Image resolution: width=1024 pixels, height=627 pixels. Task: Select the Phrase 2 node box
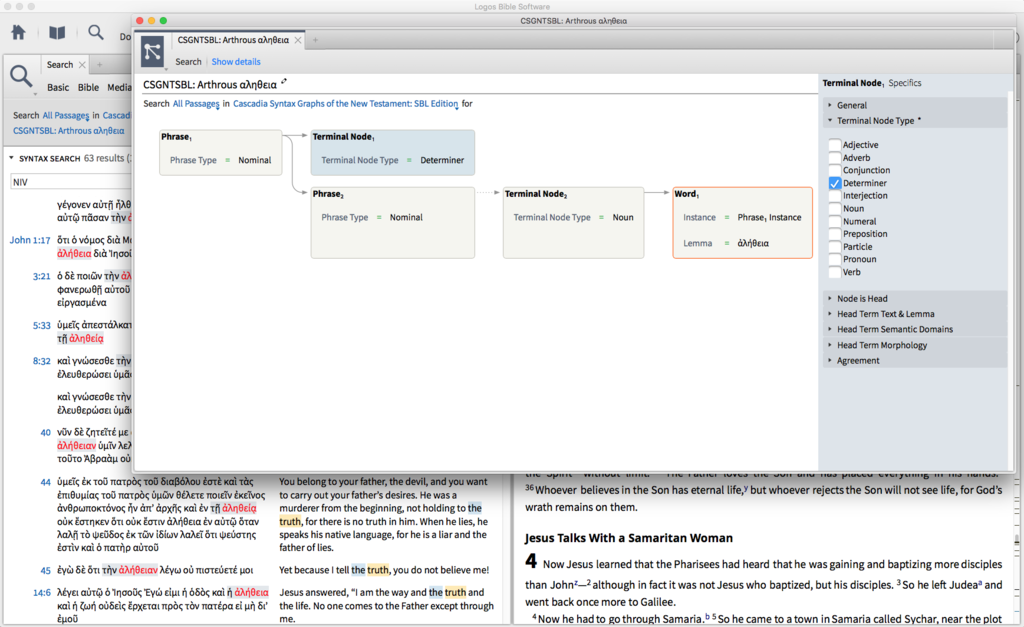pyautogui.click(x=392, y=223)
